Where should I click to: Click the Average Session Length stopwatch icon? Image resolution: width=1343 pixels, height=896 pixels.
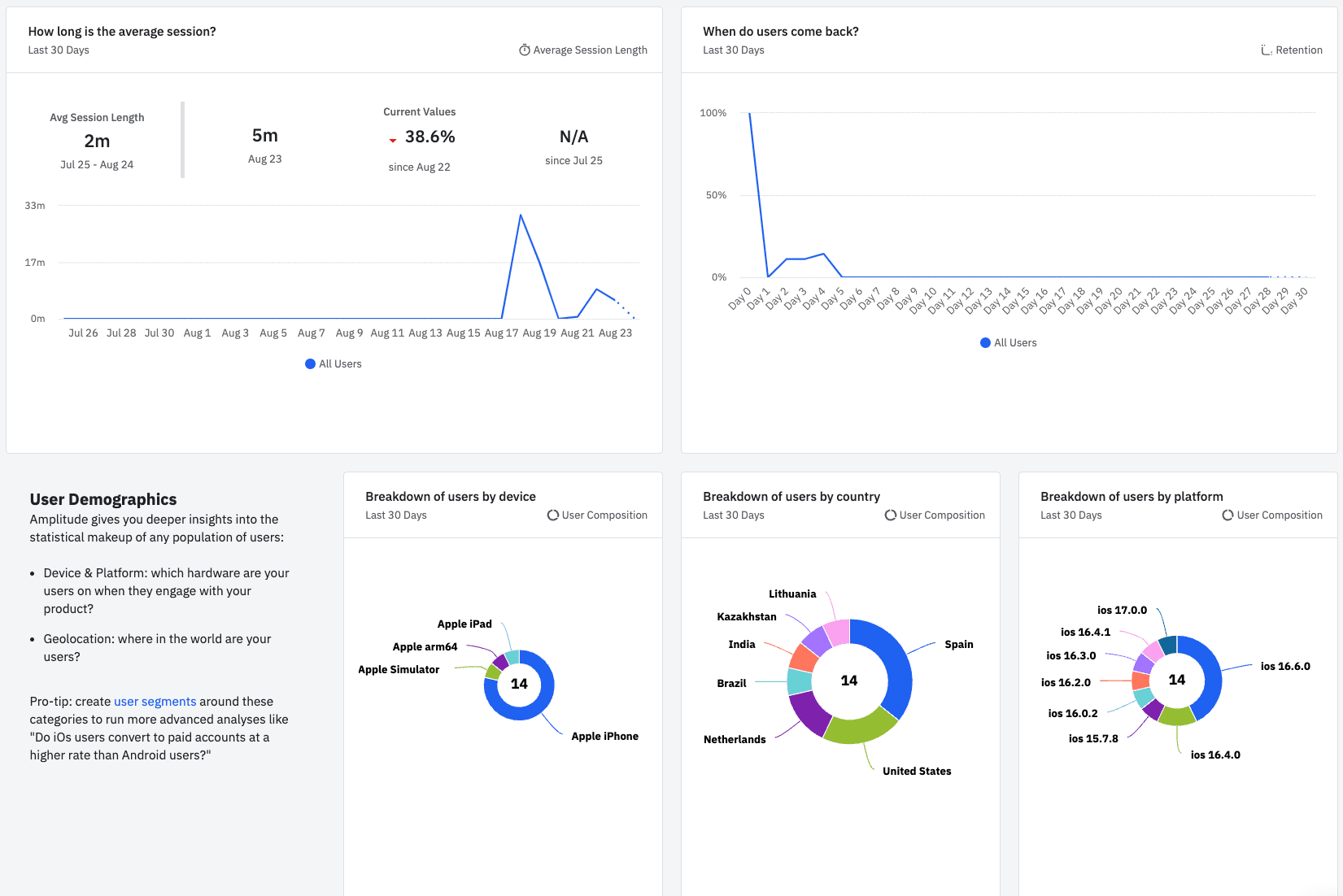(x=525, y=50)
